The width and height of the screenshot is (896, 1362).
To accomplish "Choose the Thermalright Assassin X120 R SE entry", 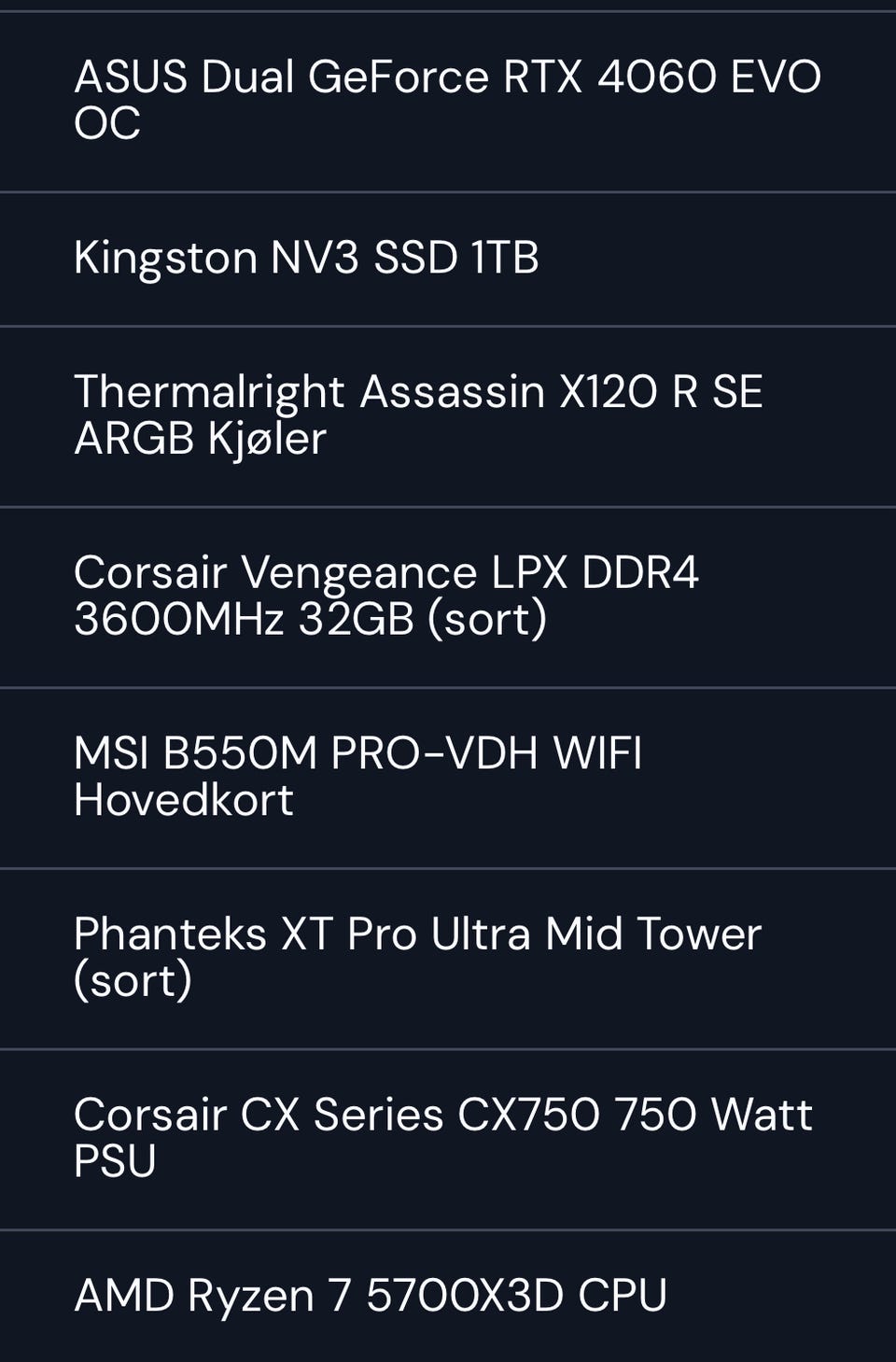I will click(x=448, y=416).
